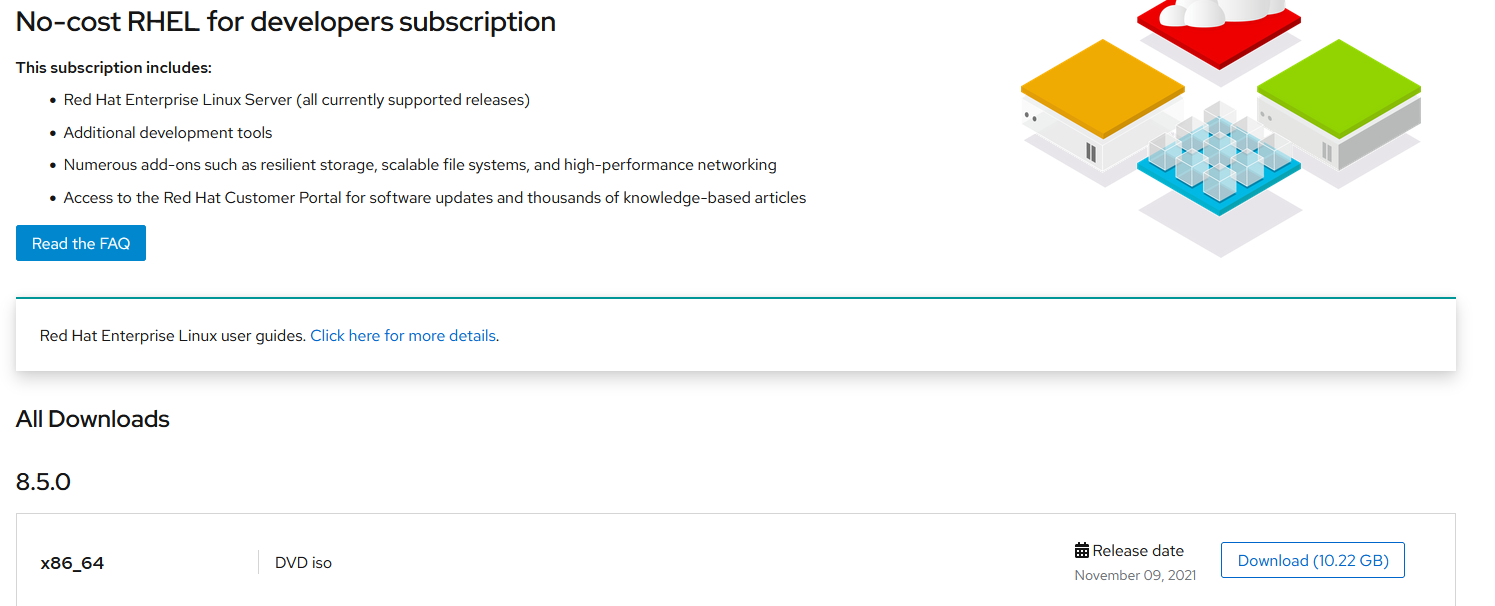Click the x86_64 architecture label
Viewport: 1495px width, 606px height.
pos(72,563)
